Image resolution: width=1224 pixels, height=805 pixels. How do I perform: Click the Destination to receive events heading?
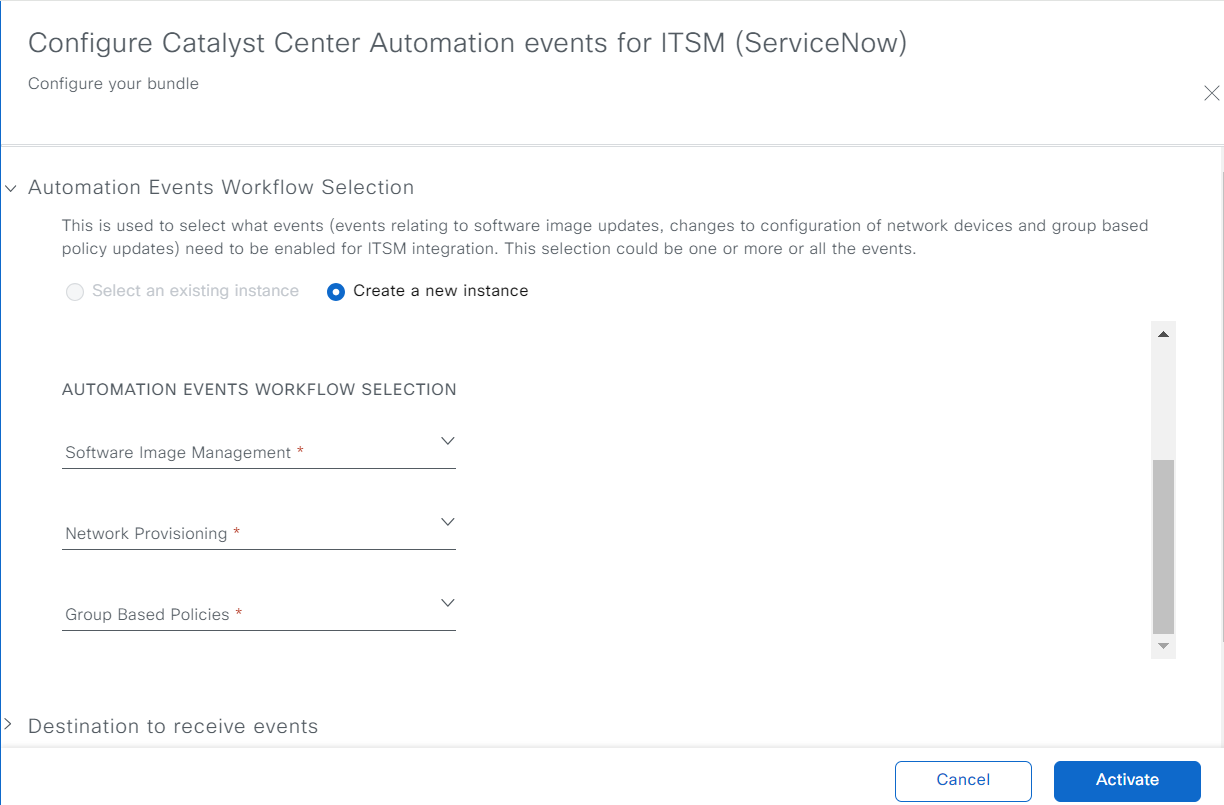[173, 727]
